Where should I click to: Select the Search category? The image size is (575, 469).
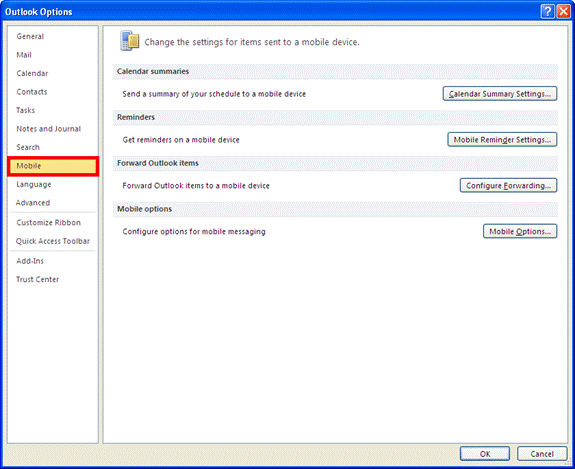coord(28,147)
